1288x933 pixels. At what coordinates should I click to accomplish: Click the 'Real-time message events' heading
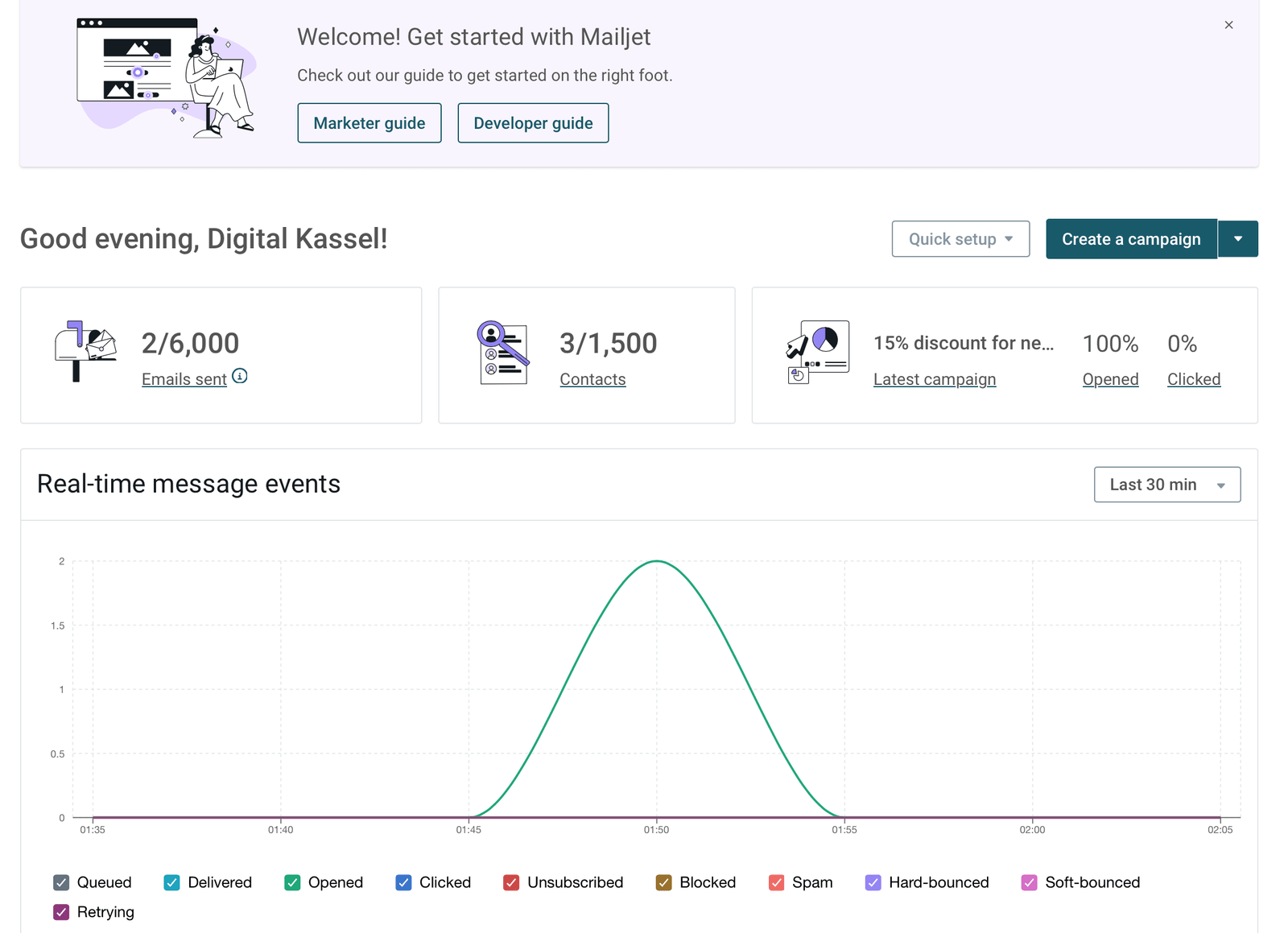(189, 484)
